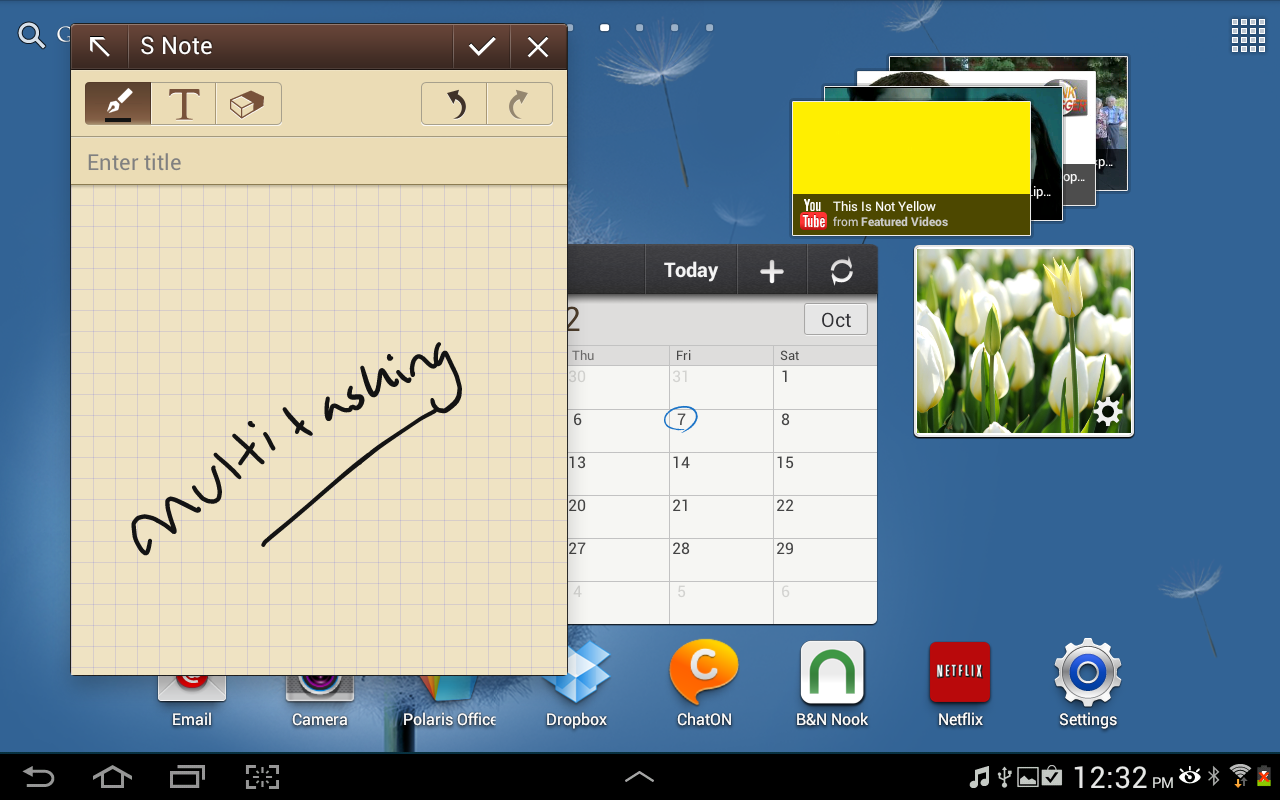Open the Email app

192,700
